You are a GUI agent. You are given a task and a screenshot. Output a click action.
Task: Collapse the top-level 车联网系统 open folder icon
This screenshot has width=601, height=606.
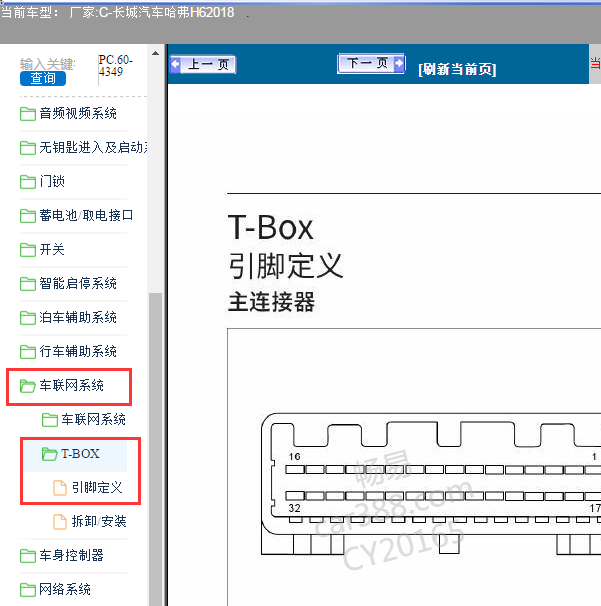tap(28, 386)
